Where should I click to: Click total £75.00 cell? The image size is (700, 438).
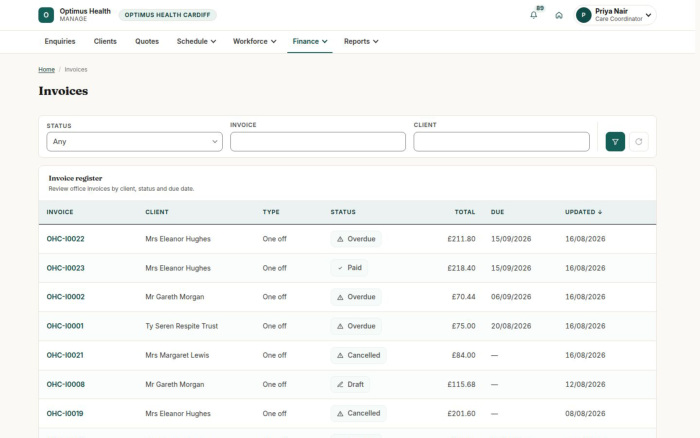pos(463,326)
